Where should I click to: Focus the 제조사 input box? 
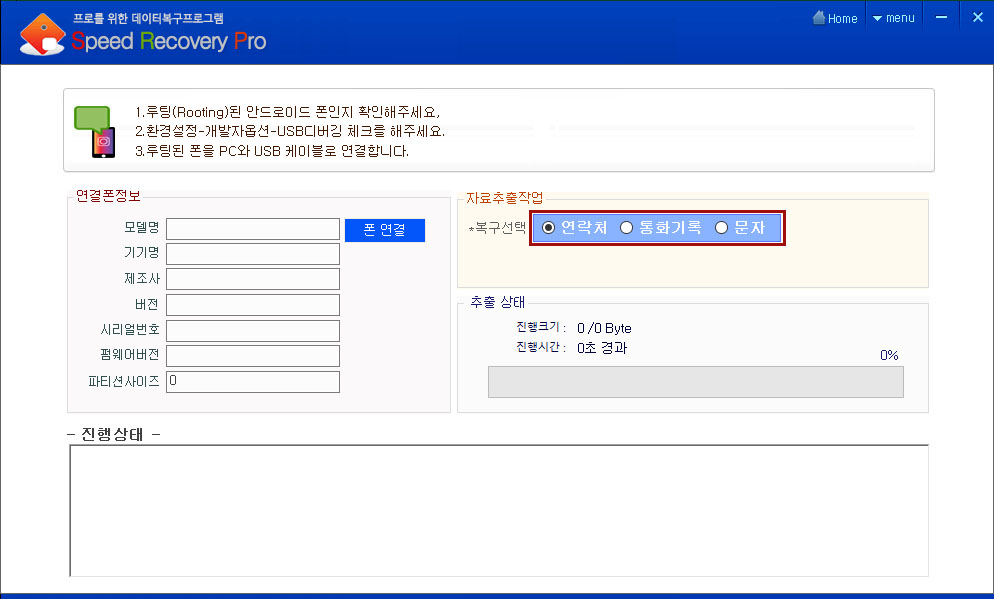253,279
